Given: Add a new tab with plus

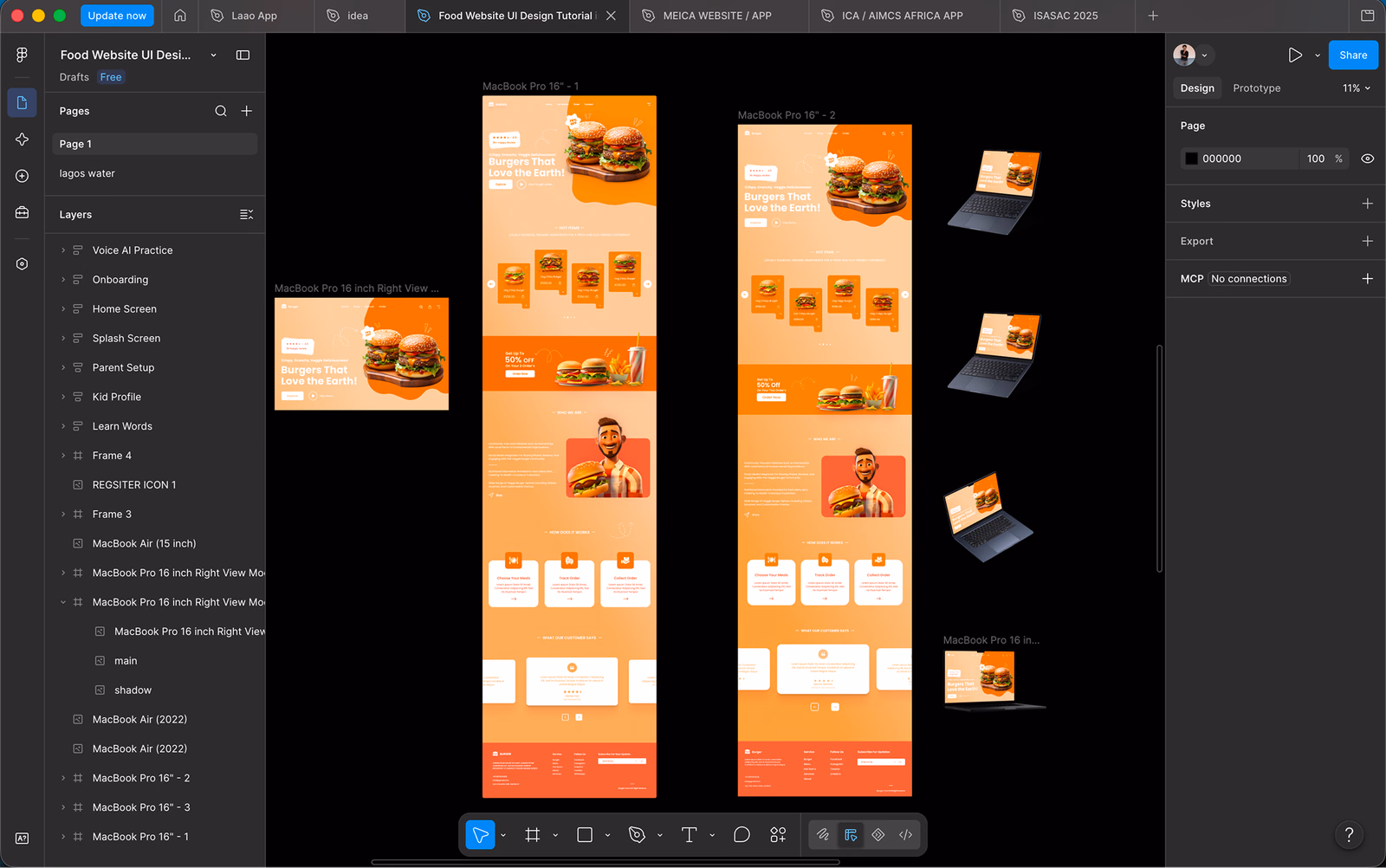Looking at the screenshot, I should (1153, 16).
